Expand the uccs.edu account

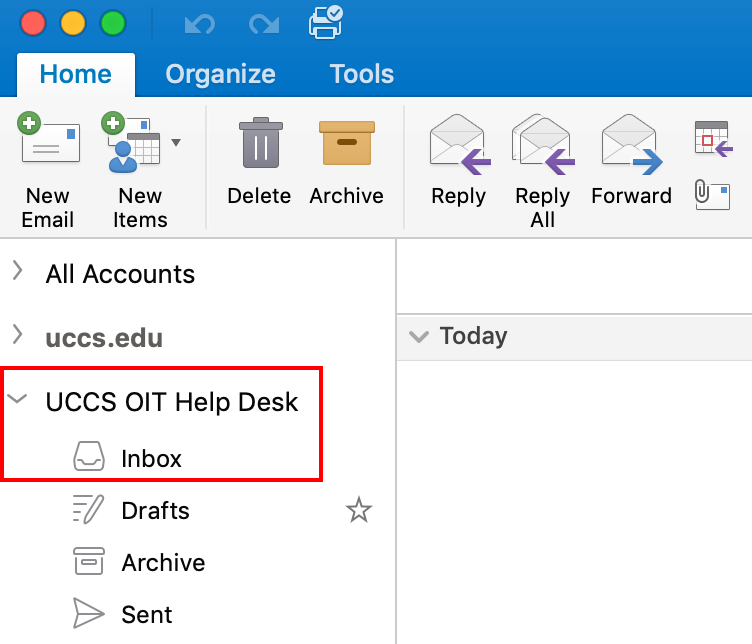(x=18, y=334)
